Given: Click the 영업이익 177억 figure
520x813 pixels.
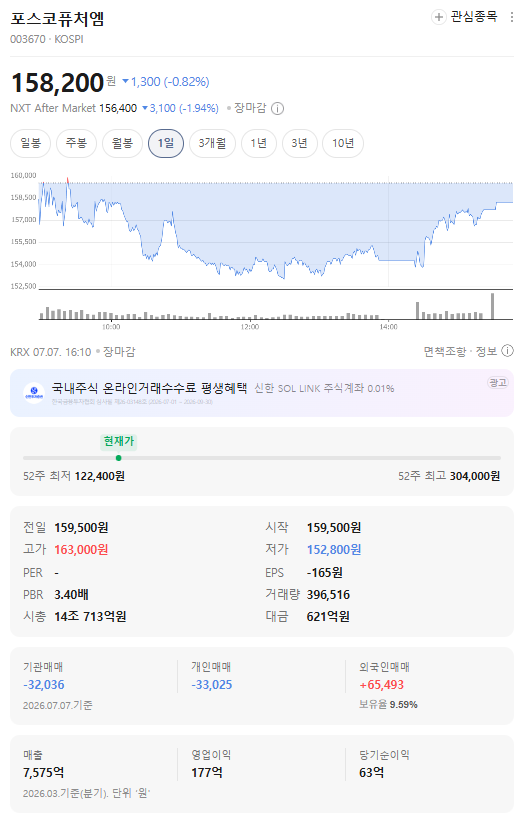Looking at the screenshot, I should tap(207, 773).
